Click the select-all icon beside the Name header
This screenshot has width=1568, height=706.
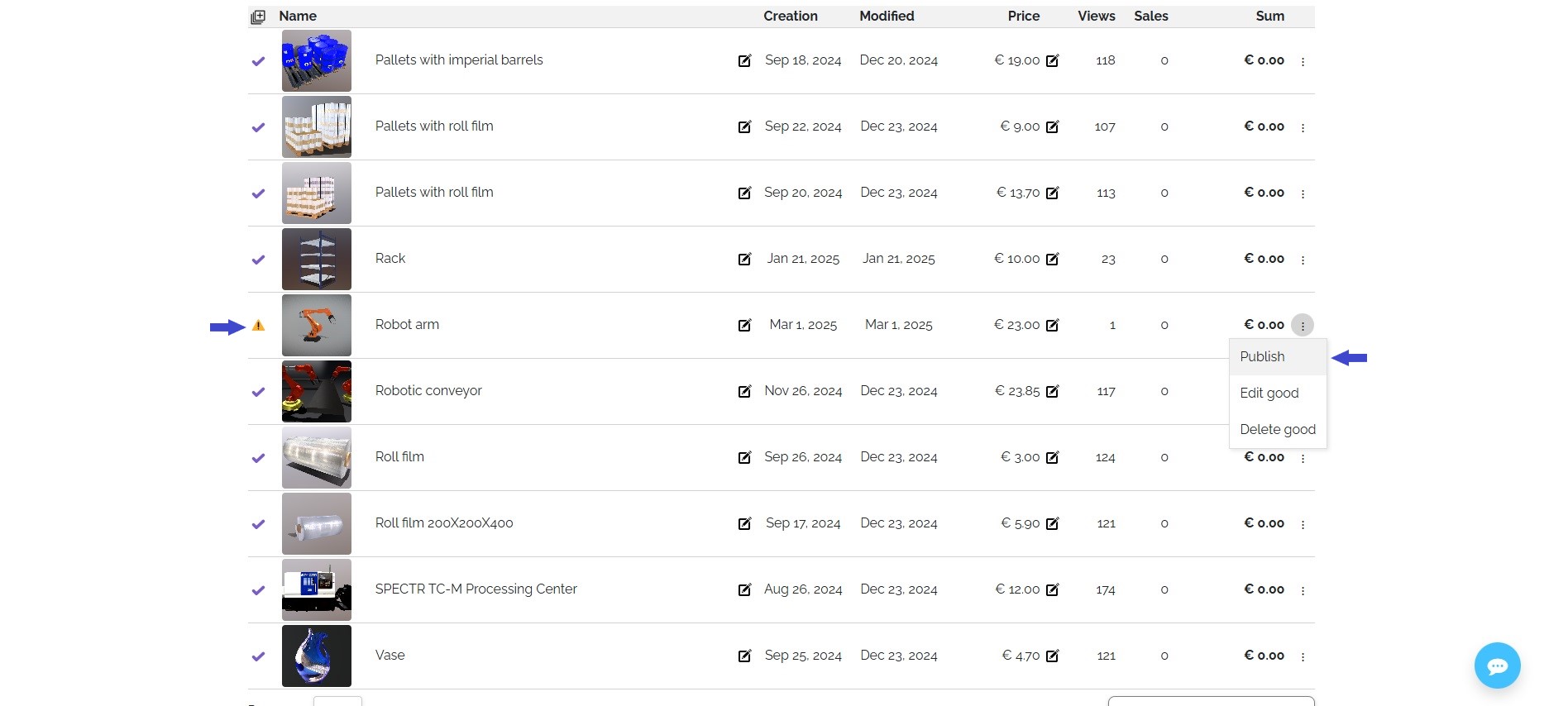(x=258, y=17)
